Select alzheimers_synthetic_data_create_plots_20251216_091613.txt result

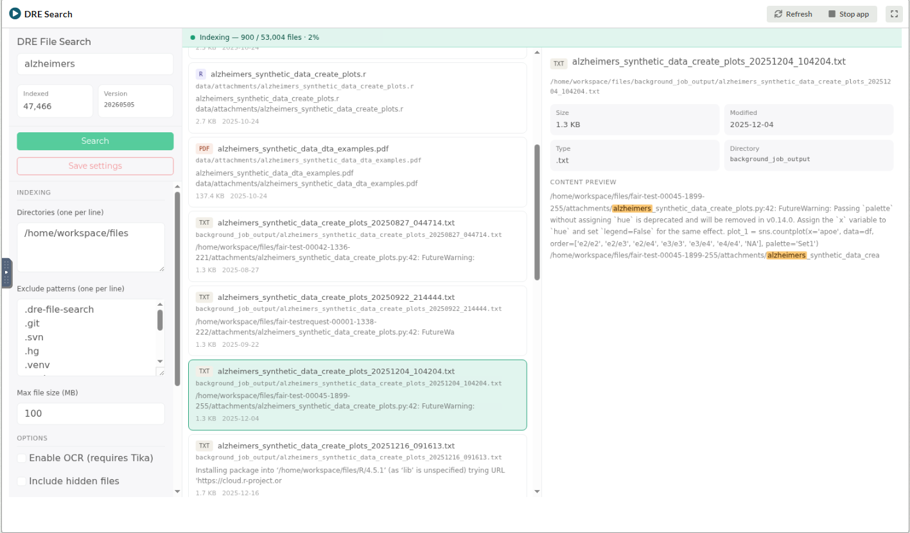(x=358, y=466)
